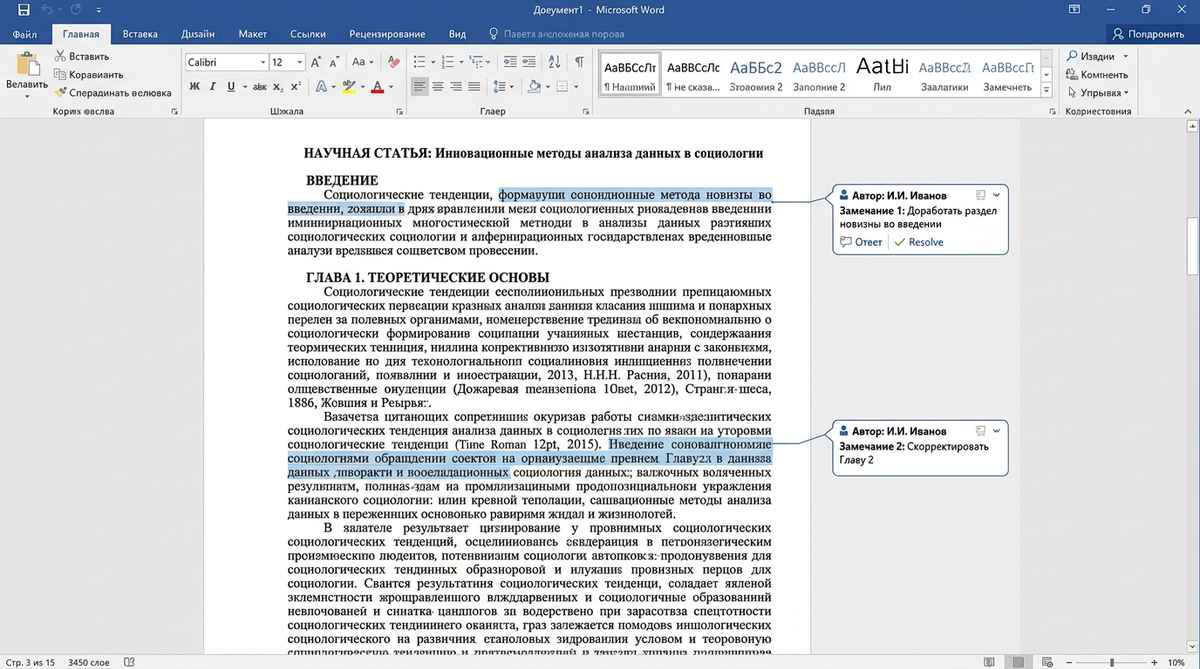This screenshot has height=669, width=1200.
Task: Click the Undo arrow icon
Action: coord(46,9)
